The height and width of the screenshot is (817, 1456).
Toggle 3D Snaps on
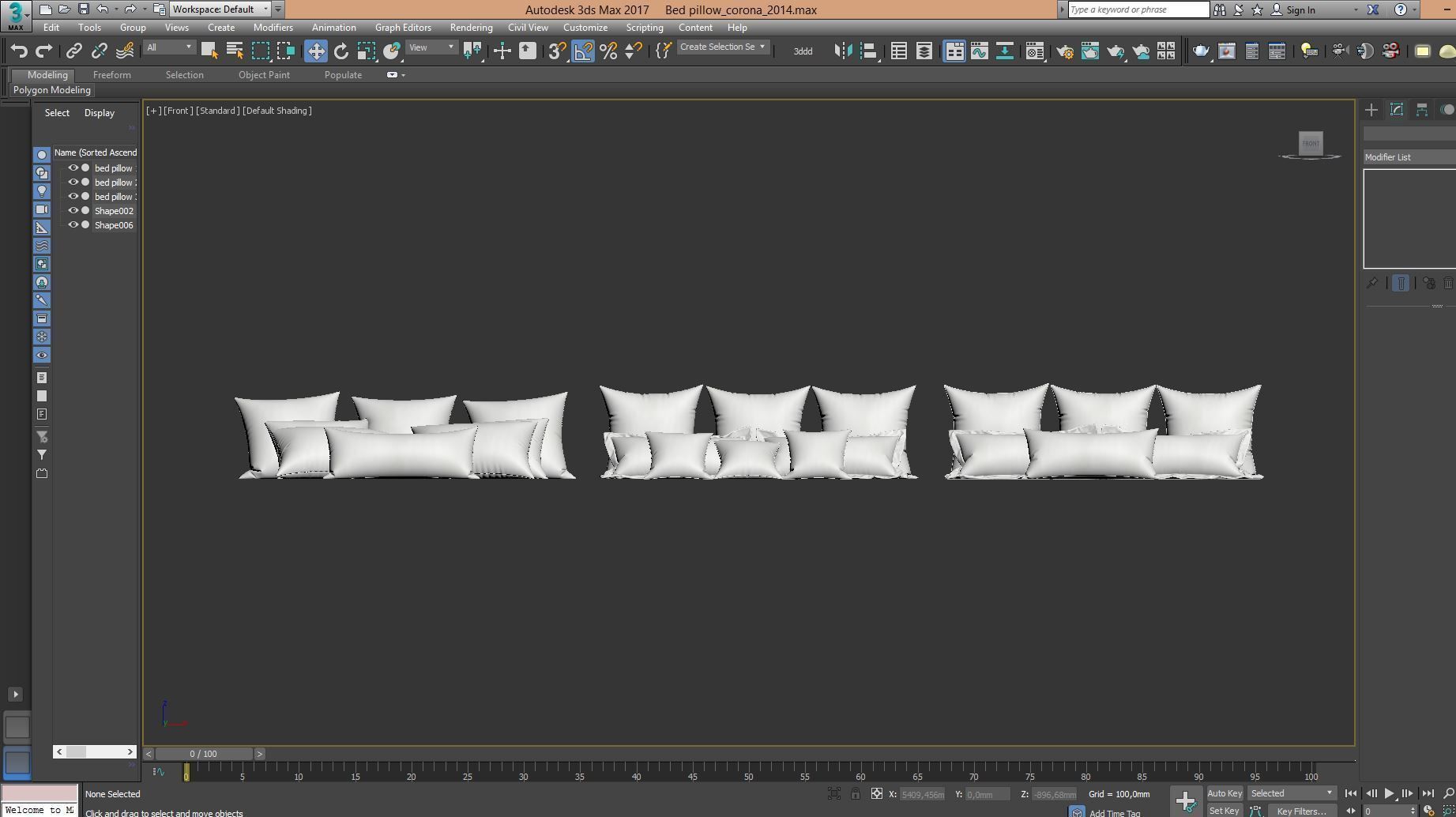point(557,51)
